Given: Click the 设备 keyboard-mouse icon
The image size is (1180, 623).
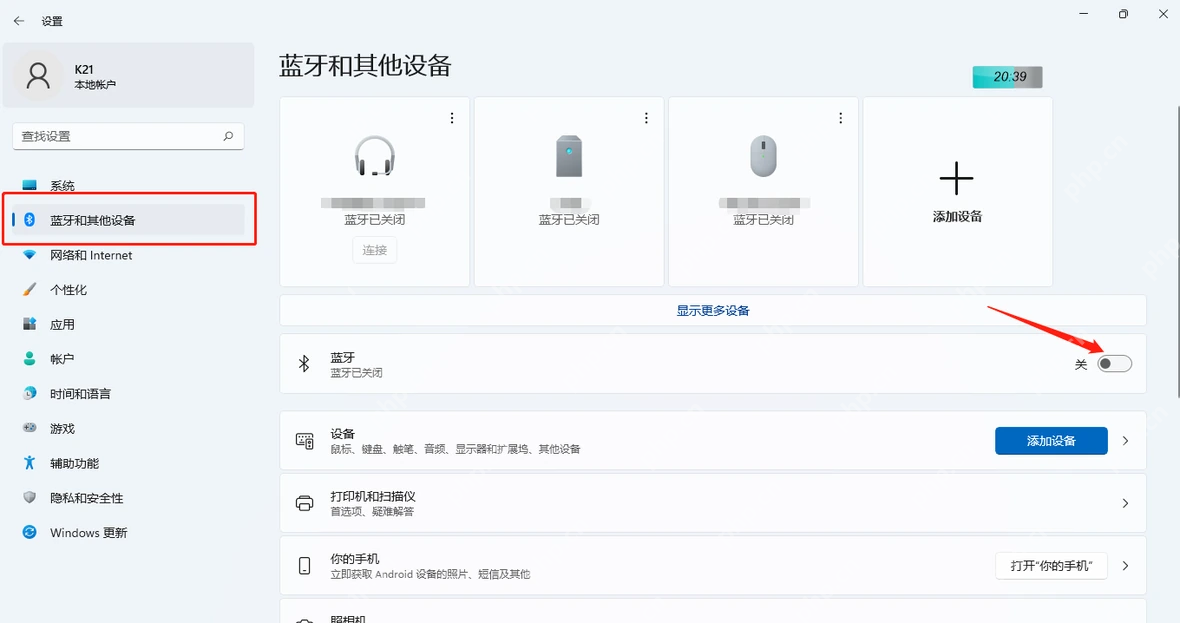Looking at the screenshot, I should 305,441.
